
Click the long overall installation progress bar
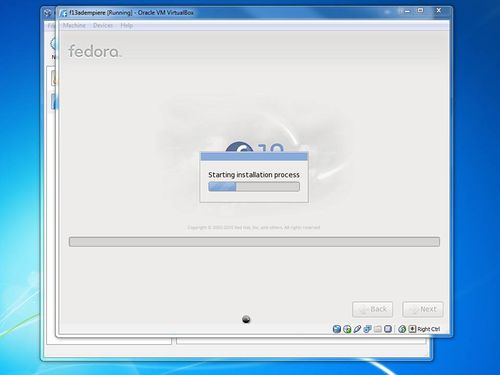point(254,242)
